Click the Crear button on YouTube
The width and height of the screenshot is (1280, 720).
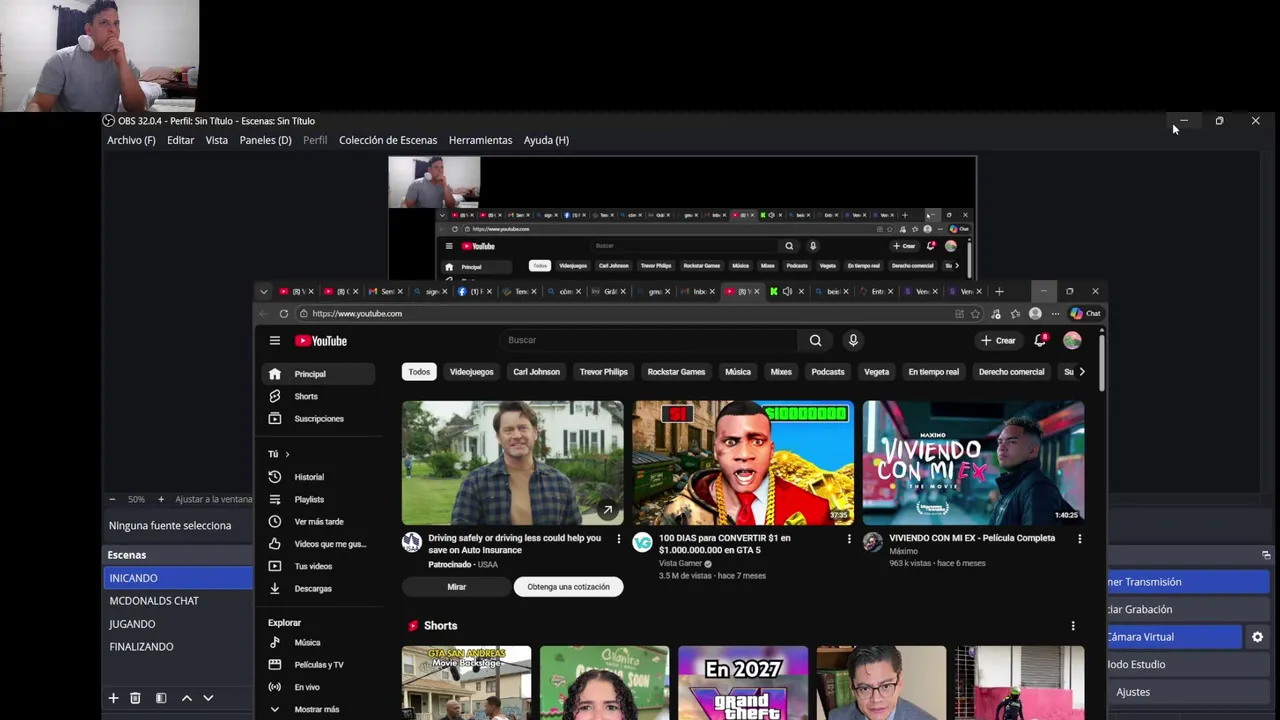998,340
